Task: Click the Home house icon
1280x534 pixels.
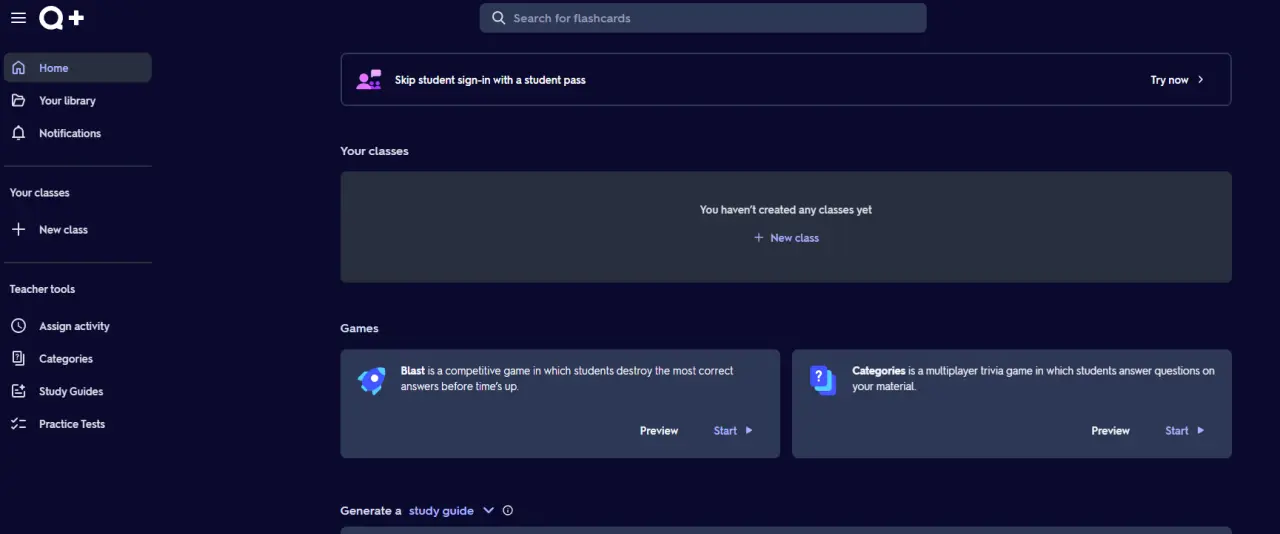Action: 18,68
